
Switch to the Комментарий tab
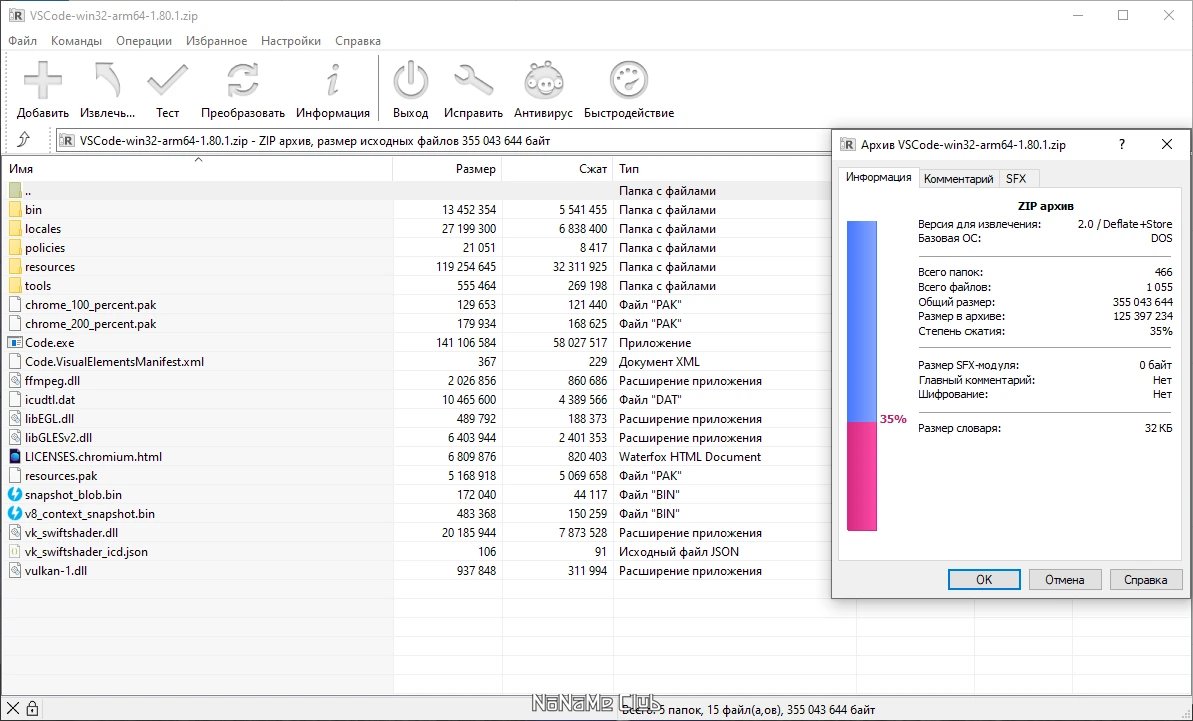pos(958,179)
